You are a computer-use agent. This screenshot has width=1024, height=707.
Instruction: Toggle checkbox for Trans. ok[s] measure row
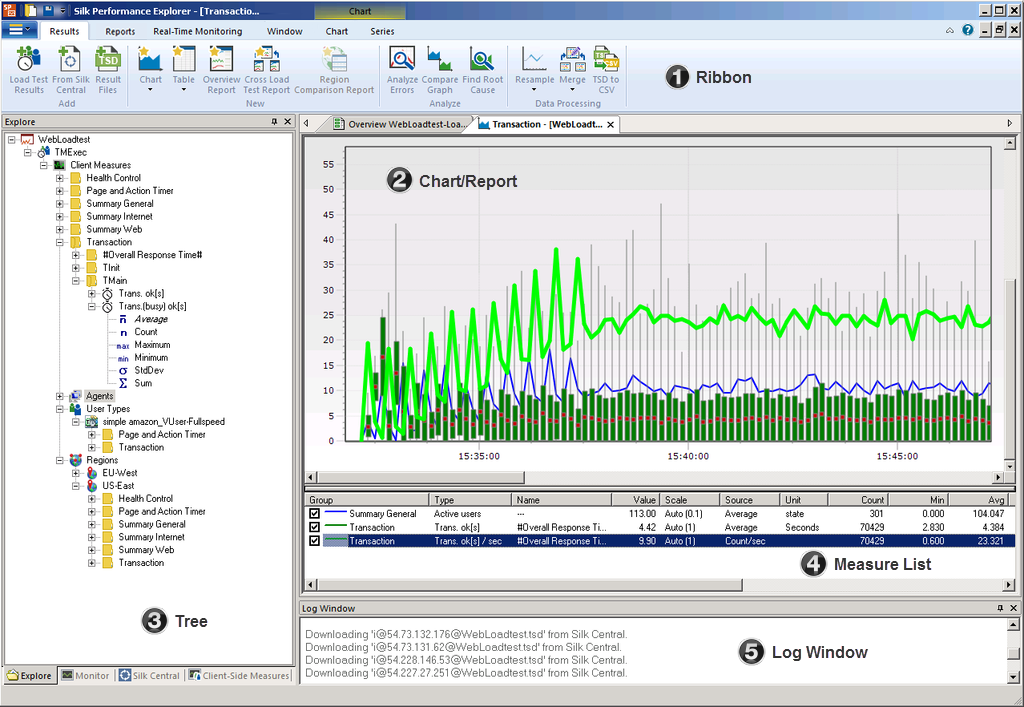tap(315, 527)
